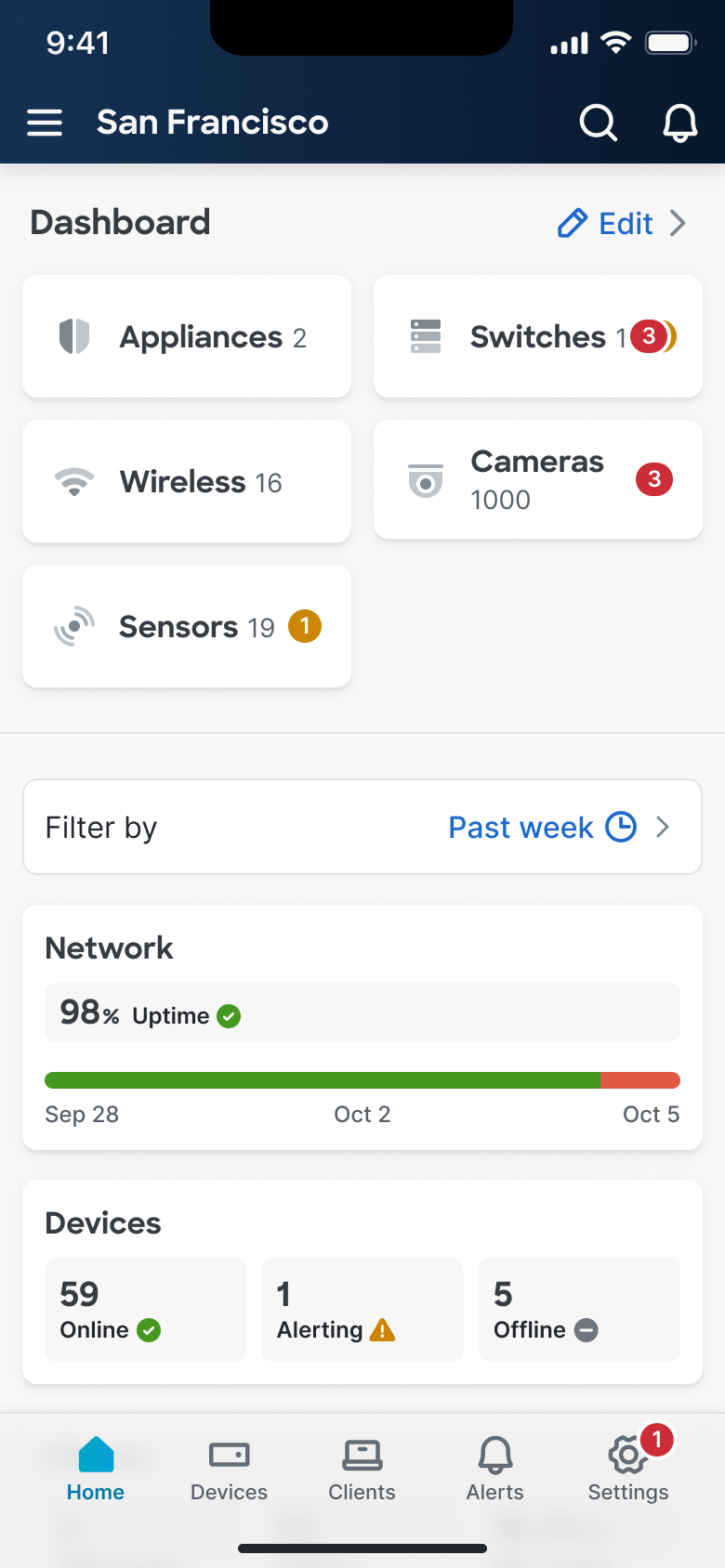This screenshot has height=1568, width=725.
Task: Open the hamburger navigation menu
Action: coord(45,123)
